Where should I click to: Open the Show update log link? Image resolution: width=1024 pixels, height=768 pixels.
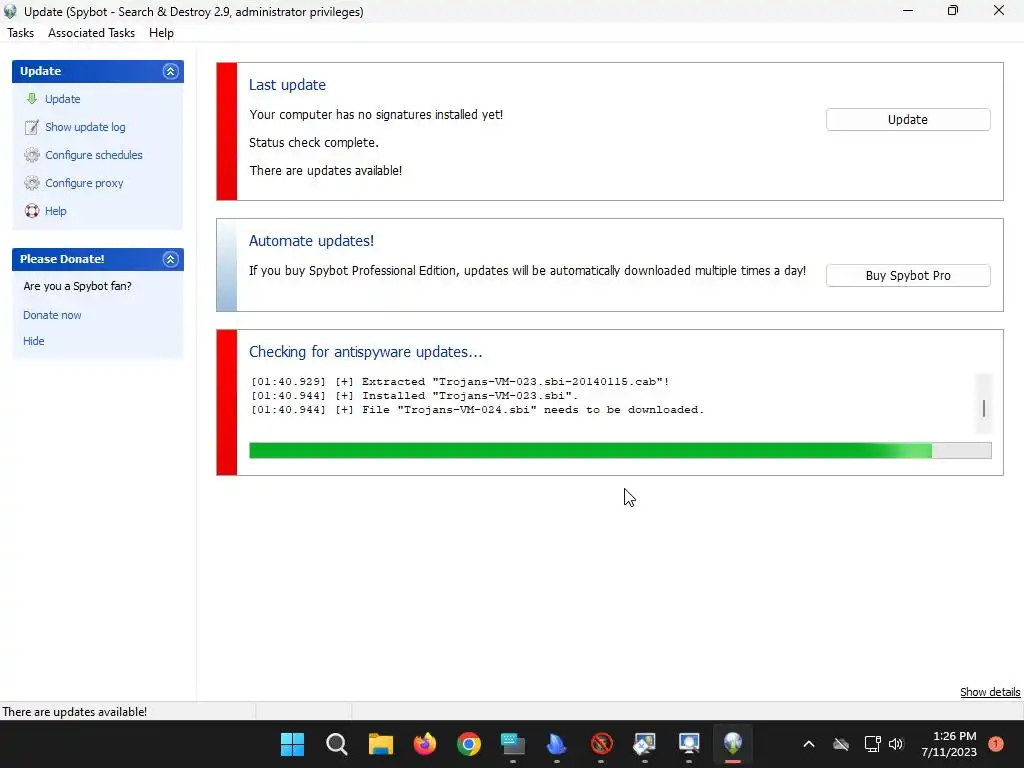(85, 127)
